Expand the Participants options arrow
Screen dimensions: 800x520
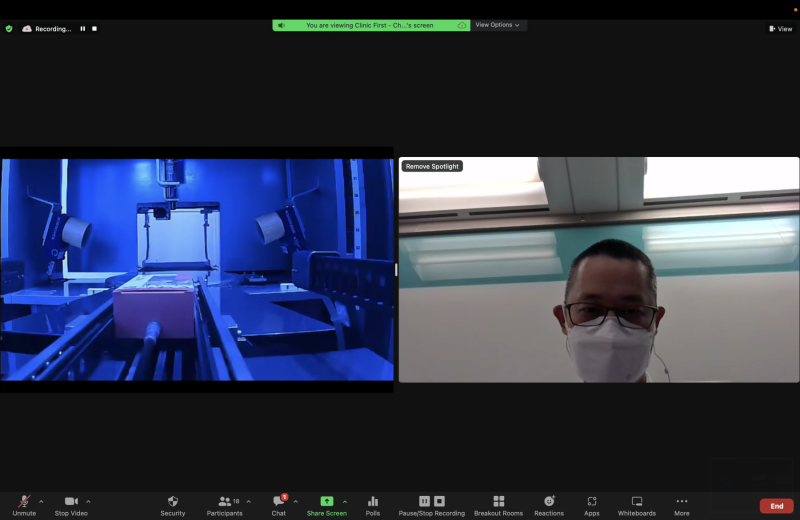pos(248,502)
